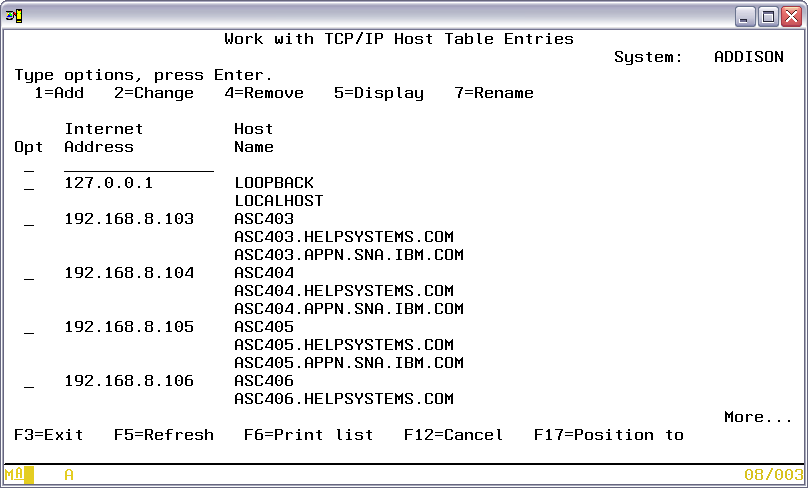Click the Opt field for 192.168.8.106
Image resolution: width=808 pixels, height=488 pixels.
coord(29,382)
